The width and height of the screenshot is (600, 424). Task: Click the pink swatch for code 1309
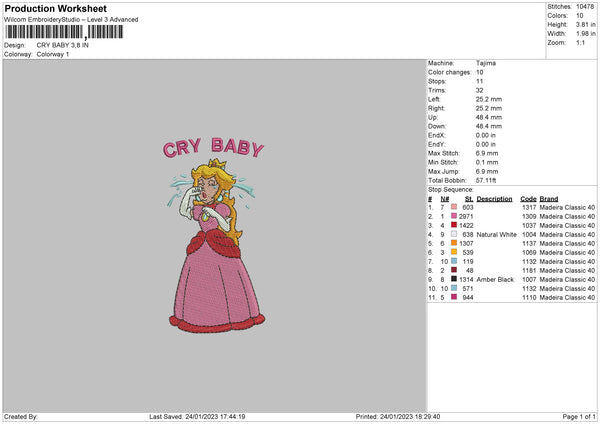point(454,216)
